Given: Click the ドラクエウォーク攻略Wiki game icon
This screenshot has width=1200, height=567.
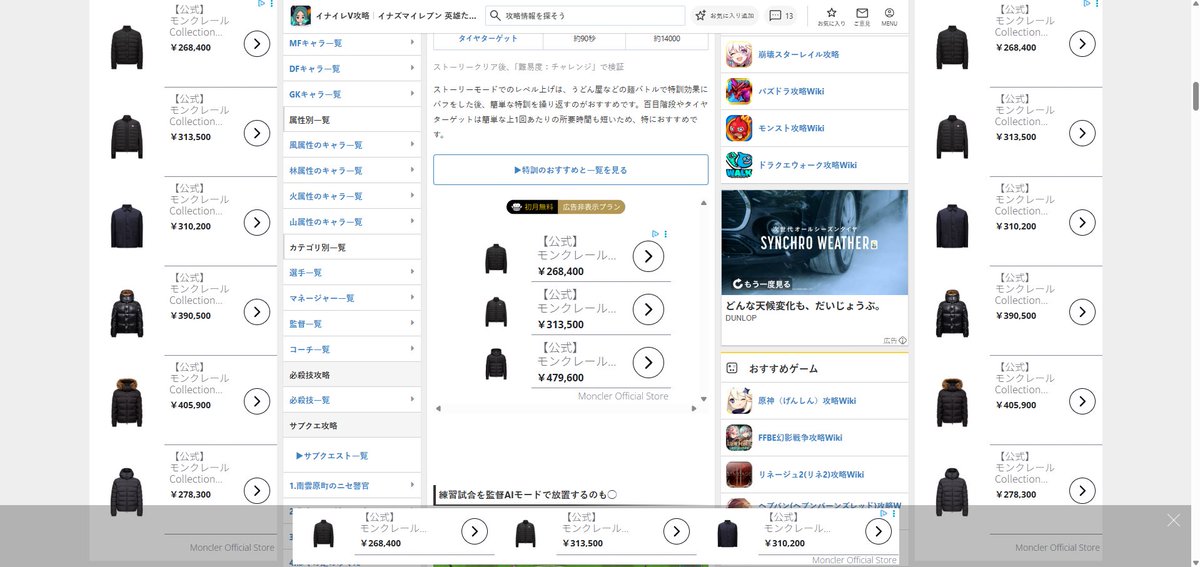Looking at the screenshot, I should tap(739, 165).
